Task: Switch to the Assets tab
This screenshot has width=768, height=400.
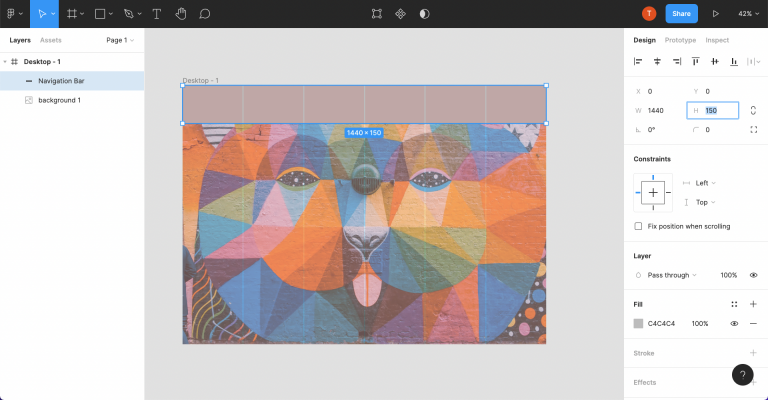Action: pos(50,40)
